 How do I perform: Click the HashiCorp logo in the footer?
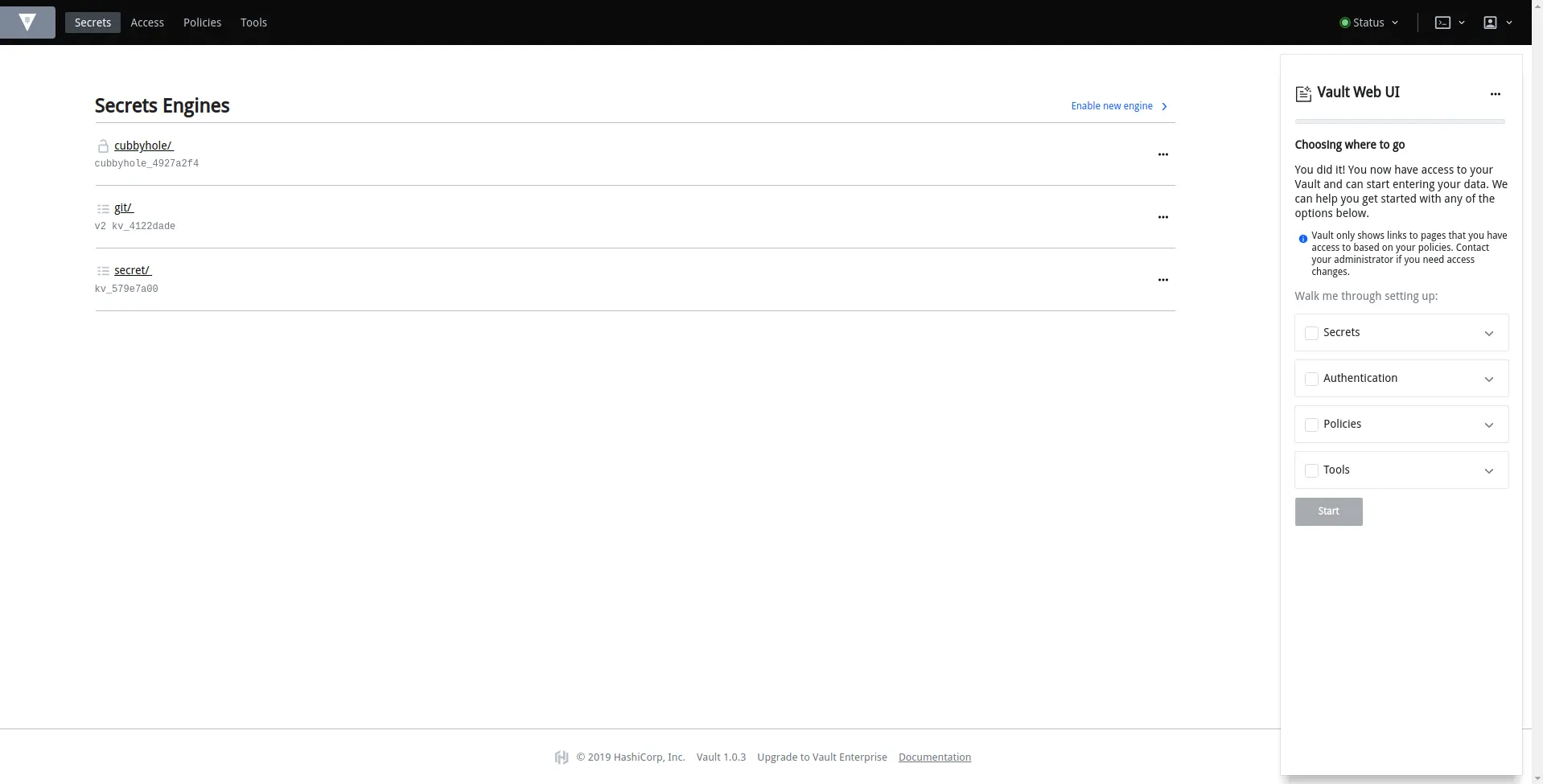[562, 757]
